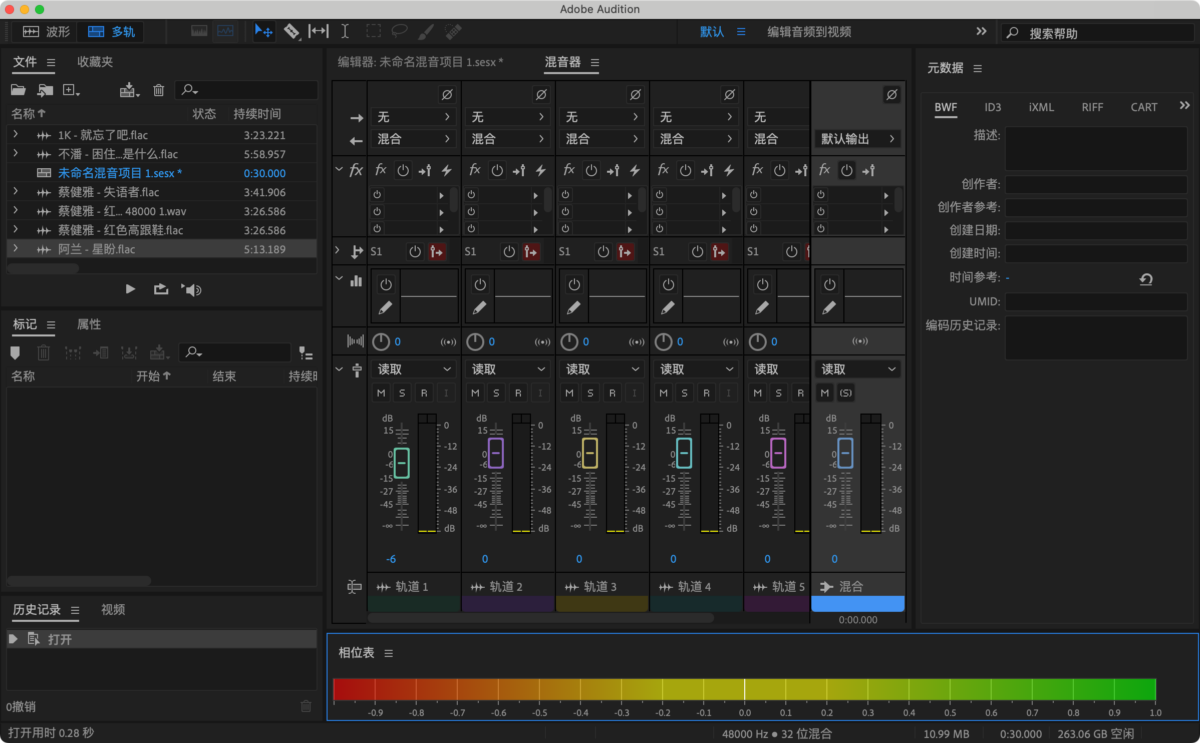This screenshot has width=1200, height=743.
Task: Open first effect slot arrow on 轨道 1
Action: (x=441, y=195)
